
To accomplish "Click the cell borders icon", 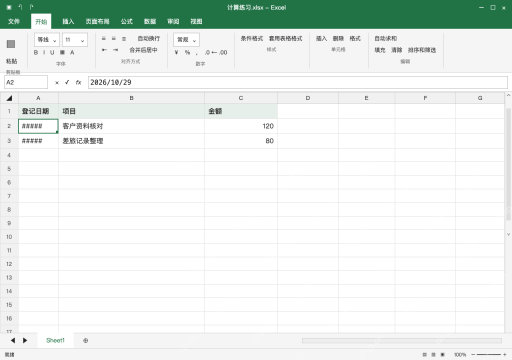I will pyautogui.click(x=62, y=52).
